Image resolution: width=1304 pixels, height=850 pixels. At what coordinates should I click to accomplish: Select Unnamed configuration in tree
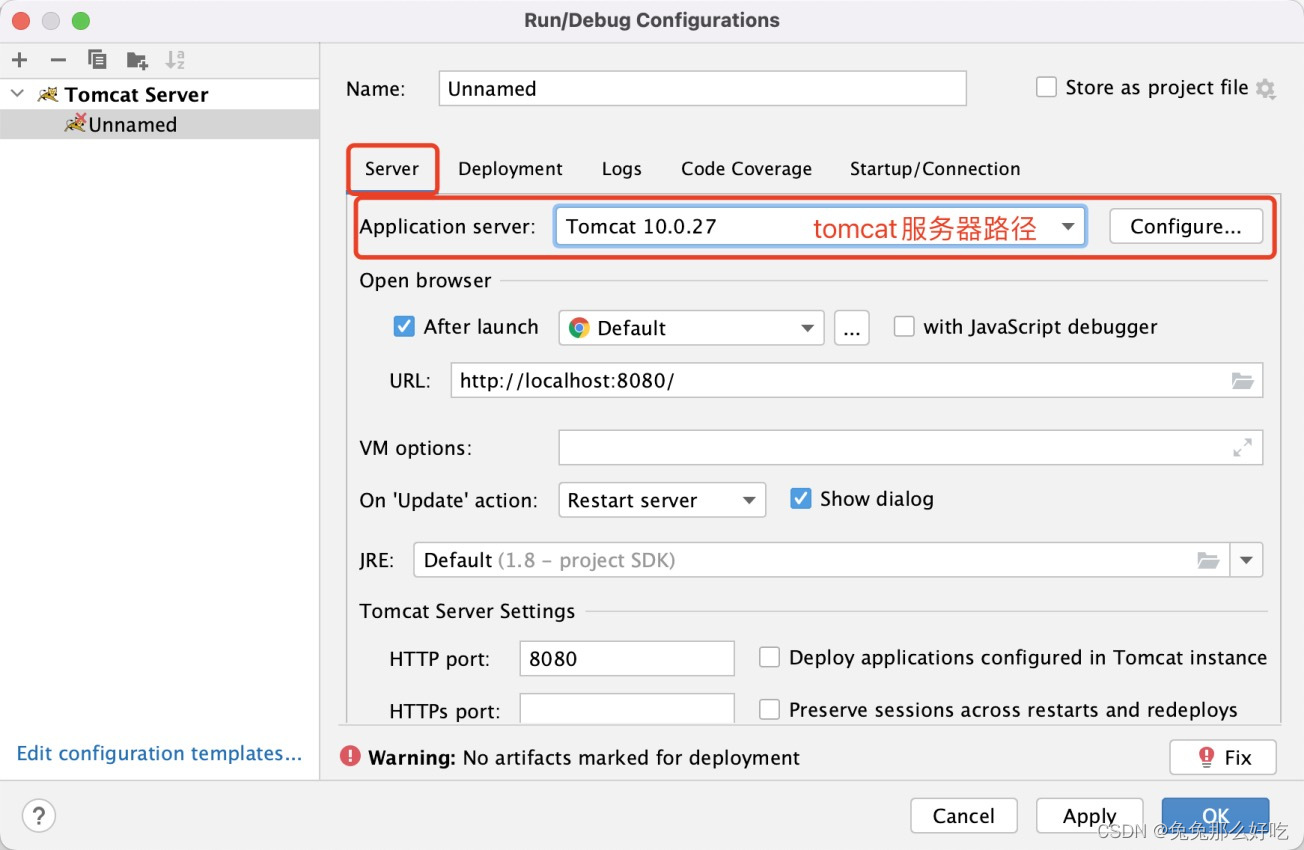click(x=160, y=124)
